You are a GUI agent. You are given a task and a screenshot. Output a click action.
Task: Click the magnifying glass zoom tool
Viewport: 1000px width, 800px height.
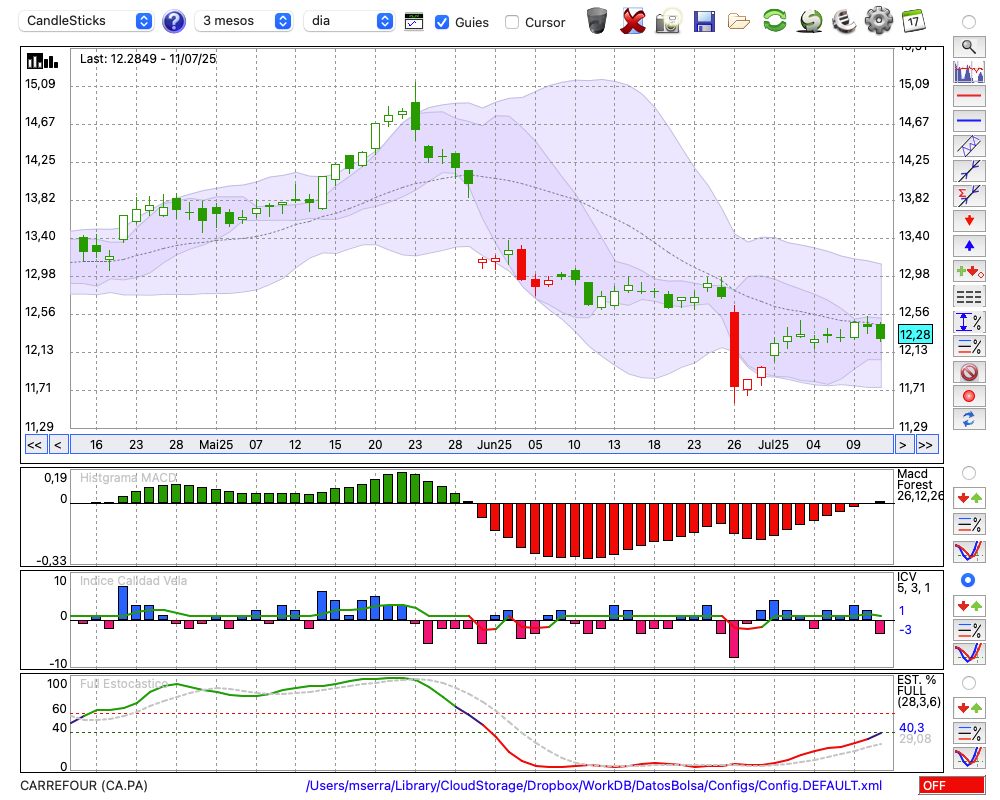tap(969, 47)
